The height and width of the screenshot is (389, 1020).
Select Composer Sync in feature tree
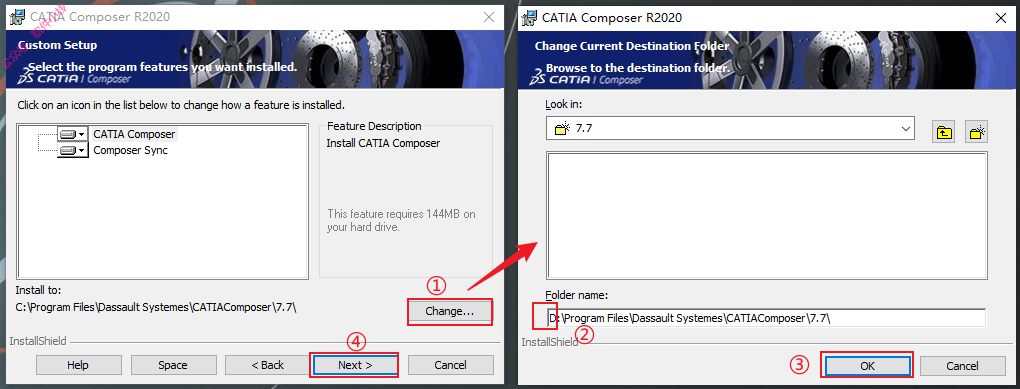(130, 150)
